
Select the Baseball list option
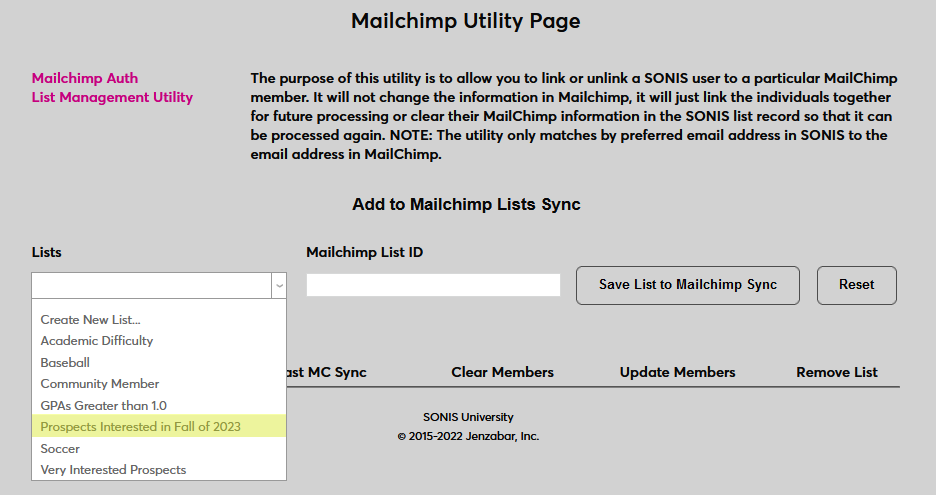click(x=159, y=362)
